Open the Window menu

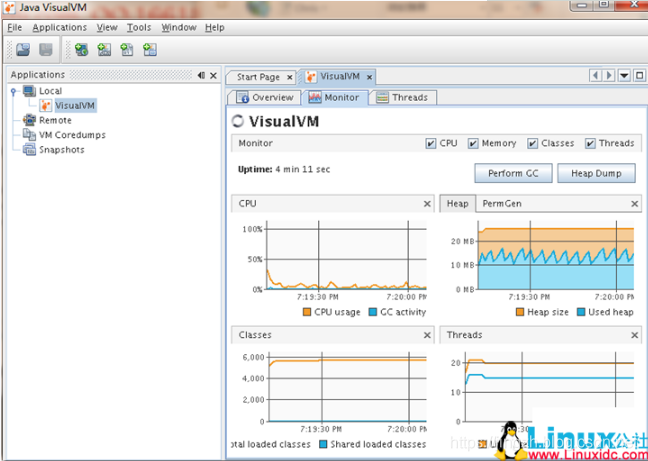pos(179,28)
